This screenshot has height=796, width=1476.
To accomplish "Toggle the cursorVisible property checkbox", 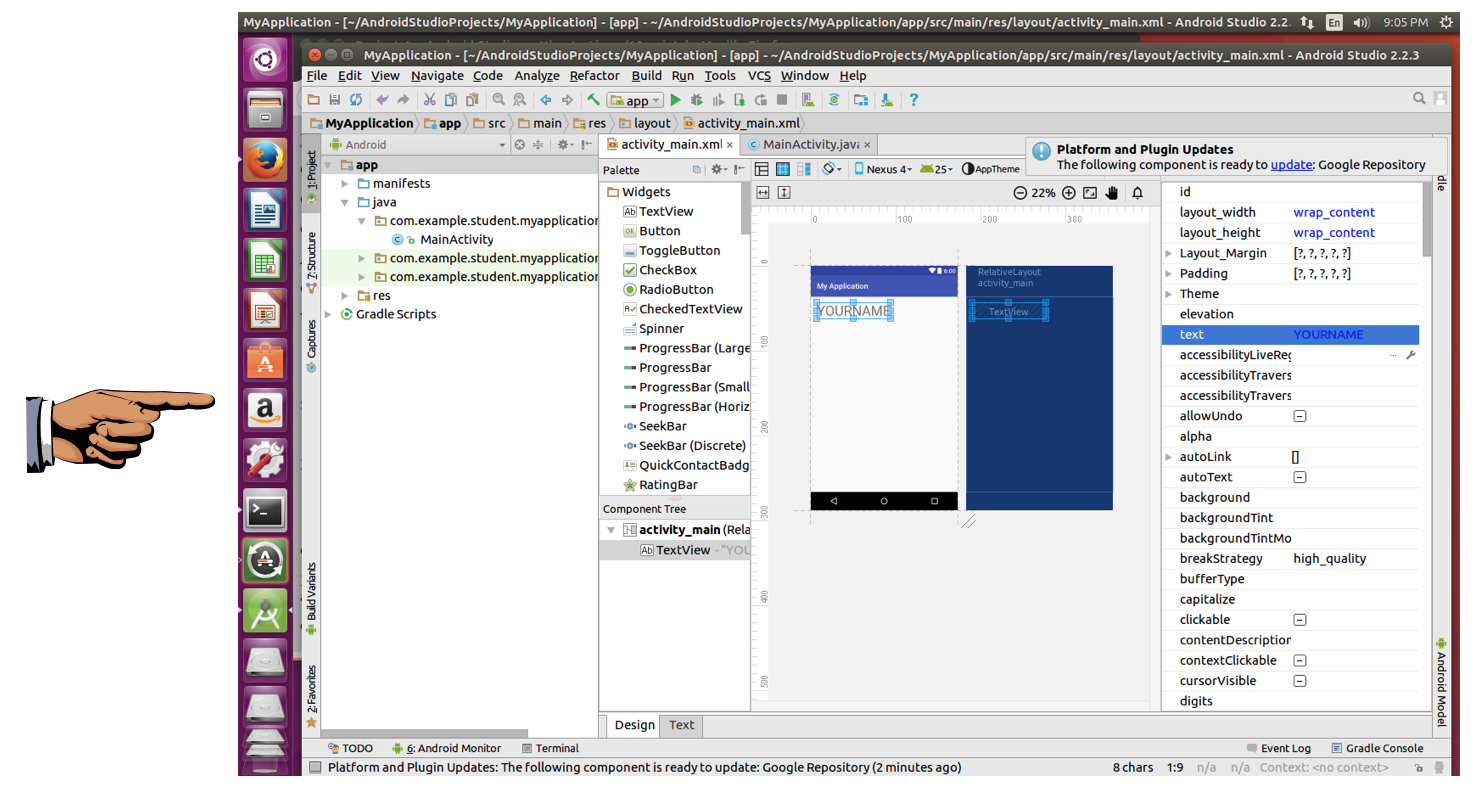I will point(1300,681).
